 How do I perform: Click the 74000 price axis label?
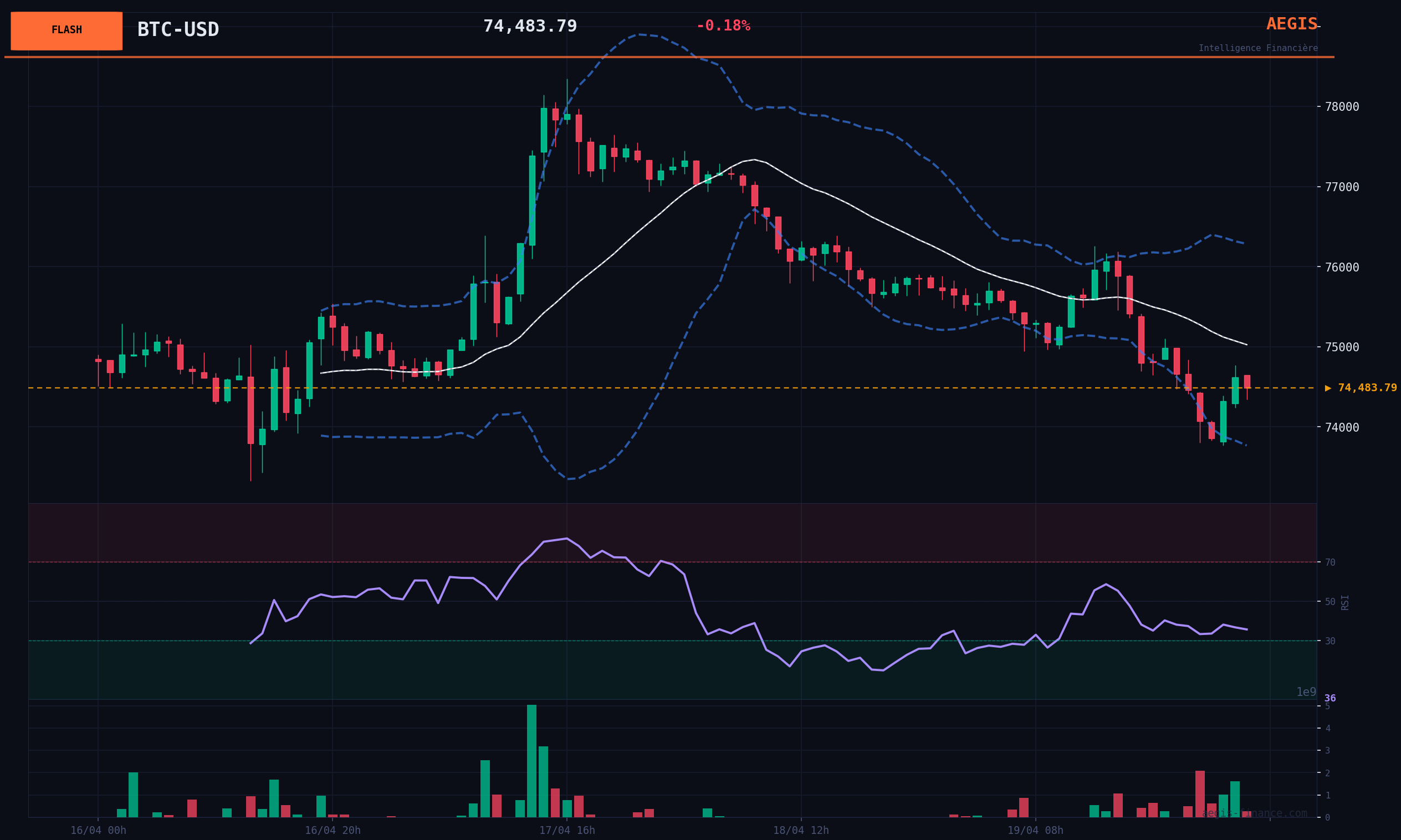coord(1342,427)
